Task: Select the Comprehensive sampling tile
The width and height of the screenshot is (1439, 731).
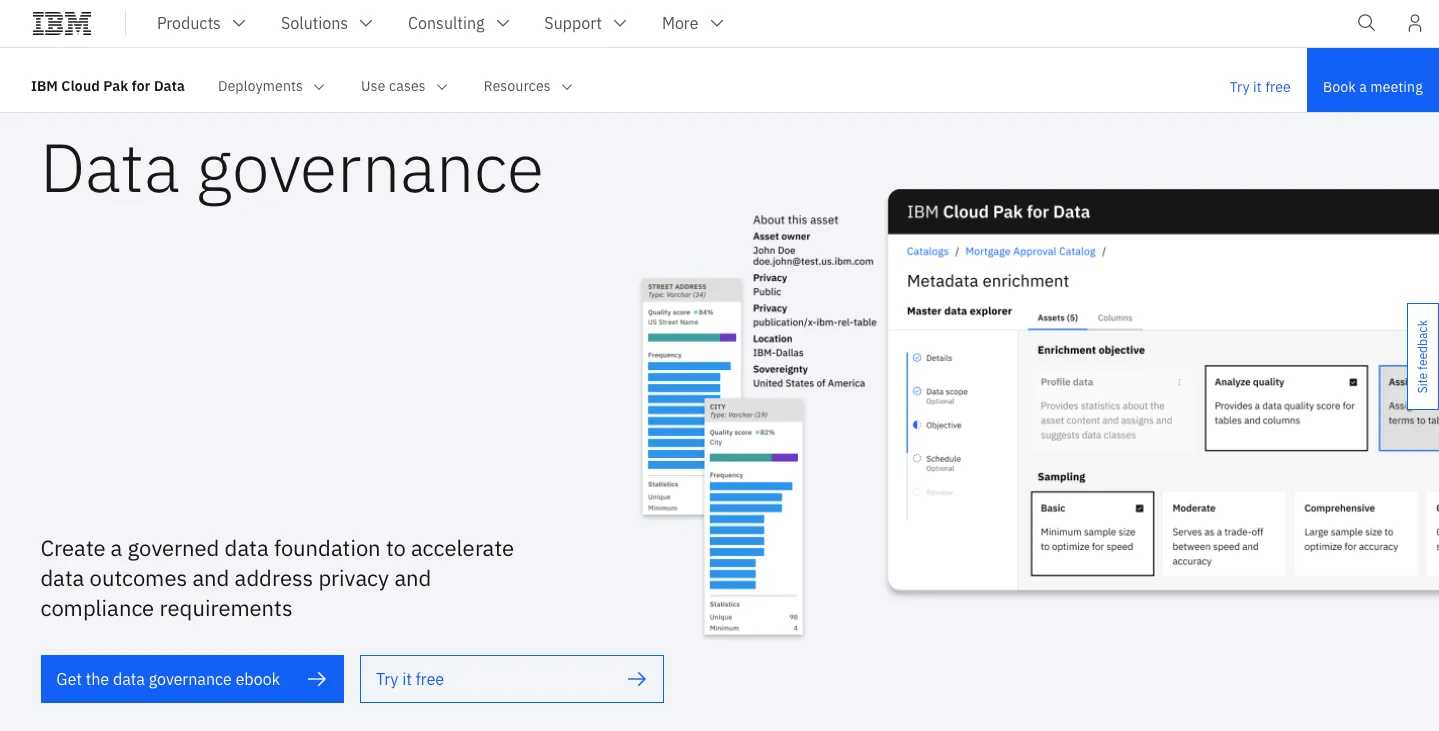Action: [x=1356, y=534]
